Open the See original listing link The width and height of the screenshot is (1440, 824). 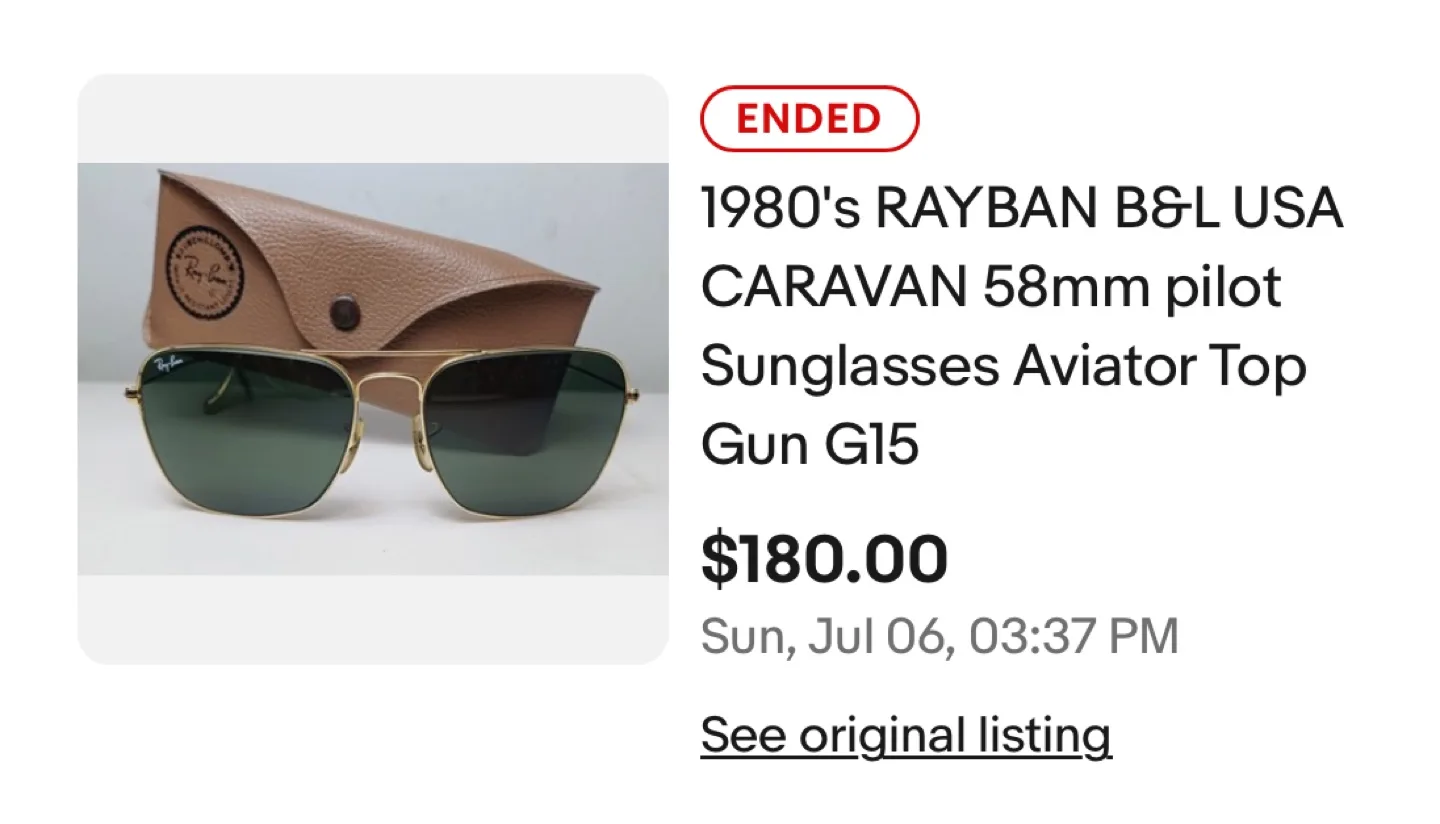coord(905,736)
